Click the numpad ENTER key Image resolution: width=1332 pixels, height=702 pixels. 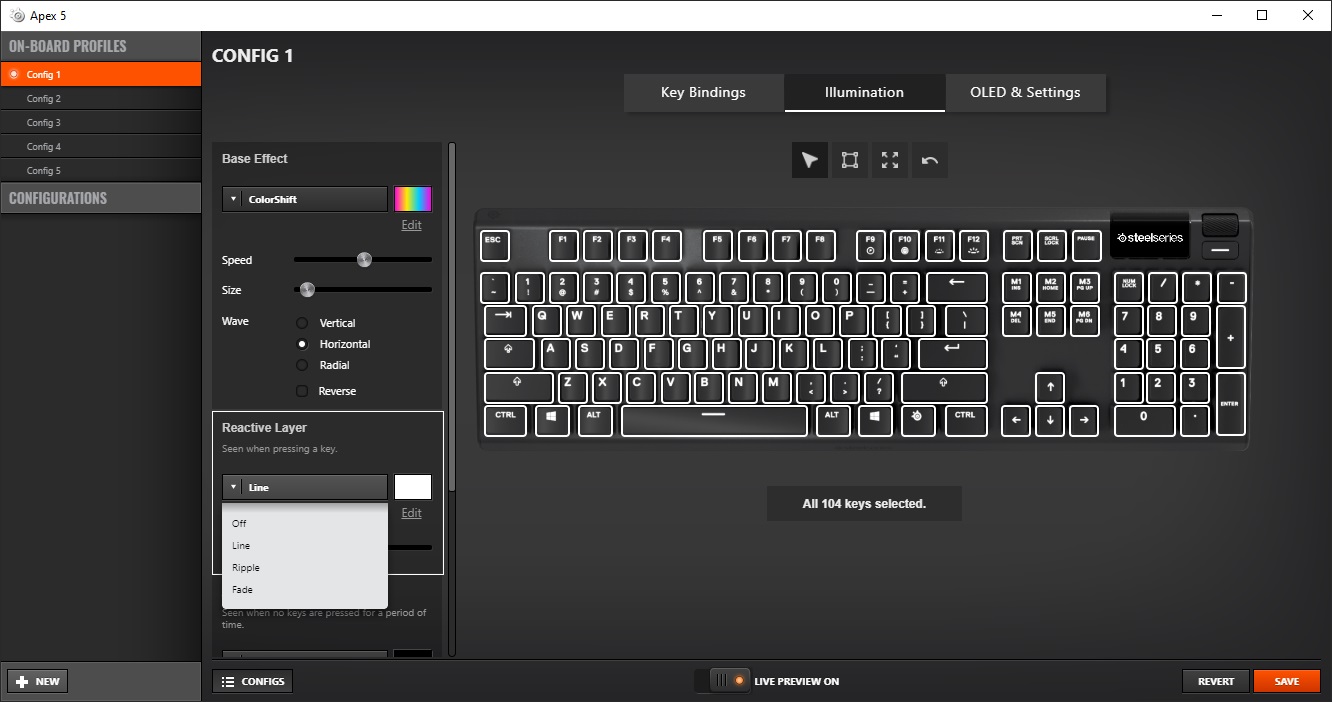[1231, 404]
